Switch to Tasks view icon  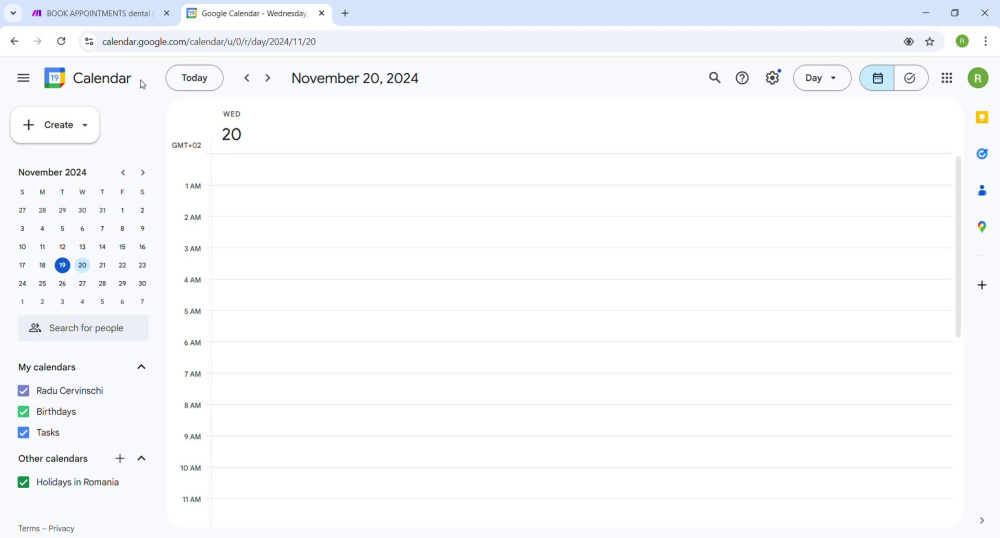(x=910, y=78)
